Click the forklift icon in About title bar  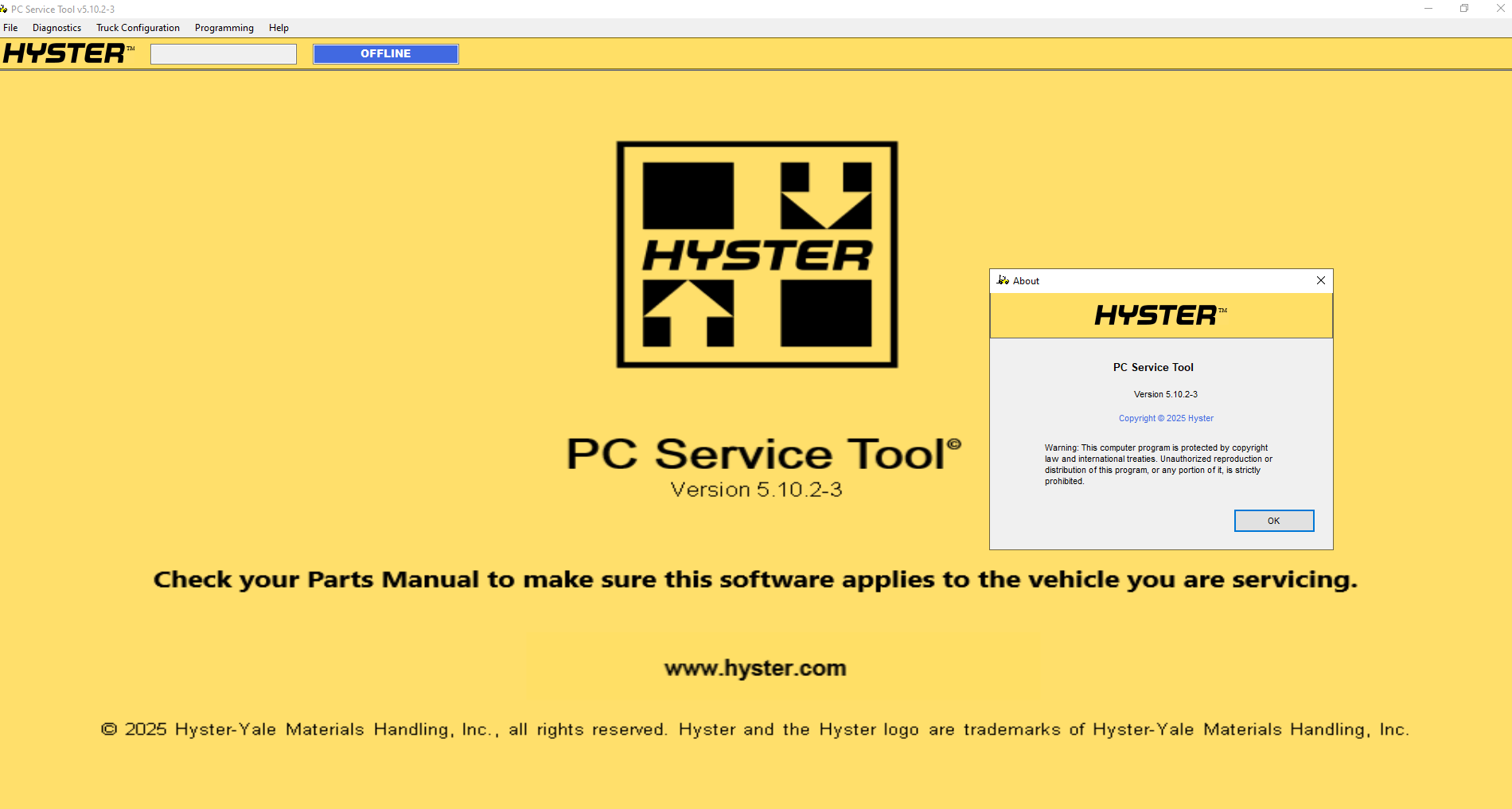(1003, 280)
